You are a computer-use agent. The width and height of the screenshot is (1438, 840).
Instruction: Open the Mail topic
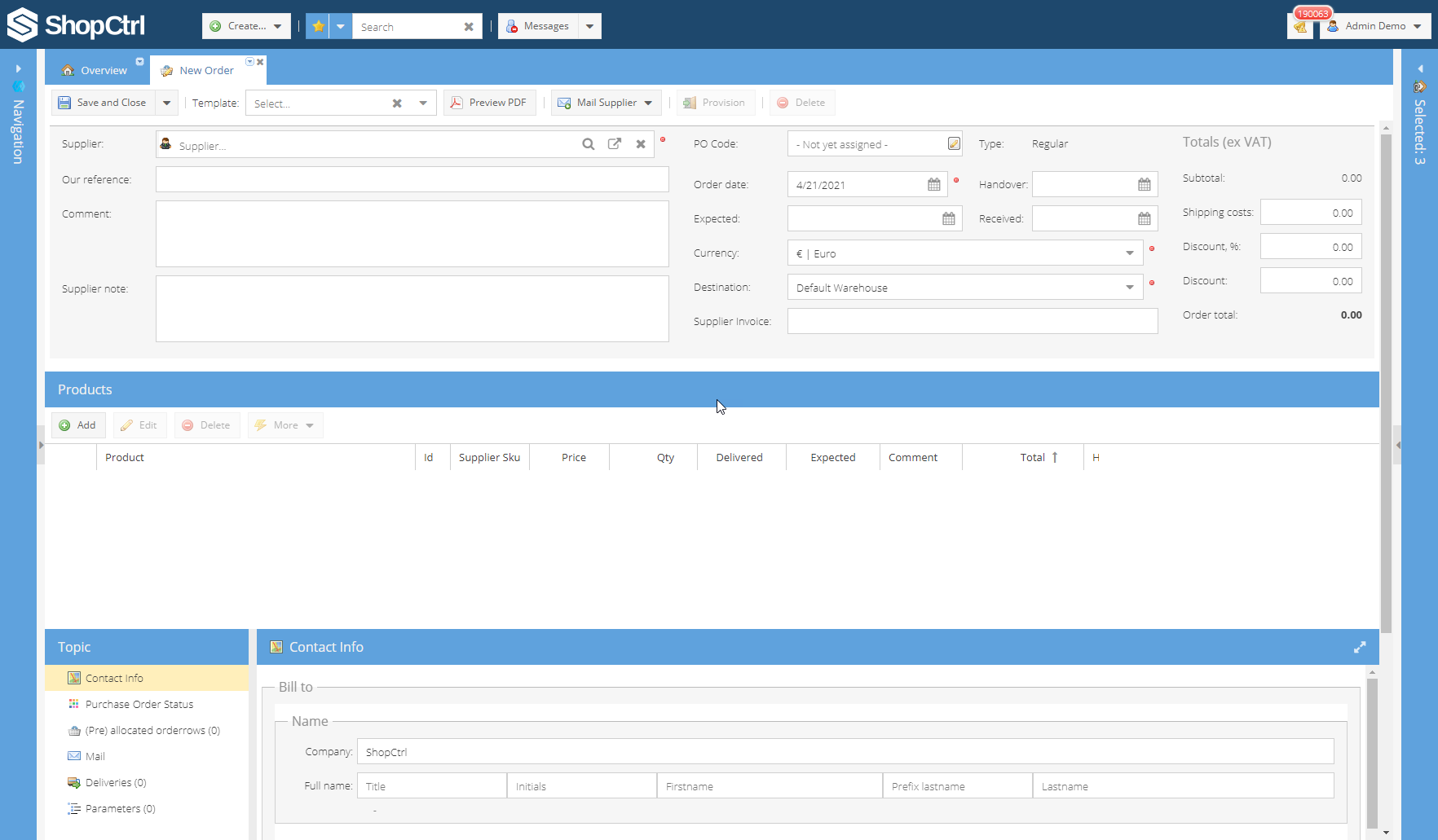pyautogui.click(x=147, y=756)
